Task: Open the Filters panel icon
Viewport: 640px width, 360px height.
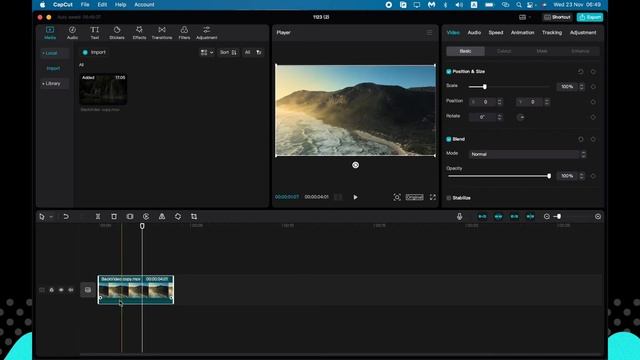Action: click(x=184, y=33)
